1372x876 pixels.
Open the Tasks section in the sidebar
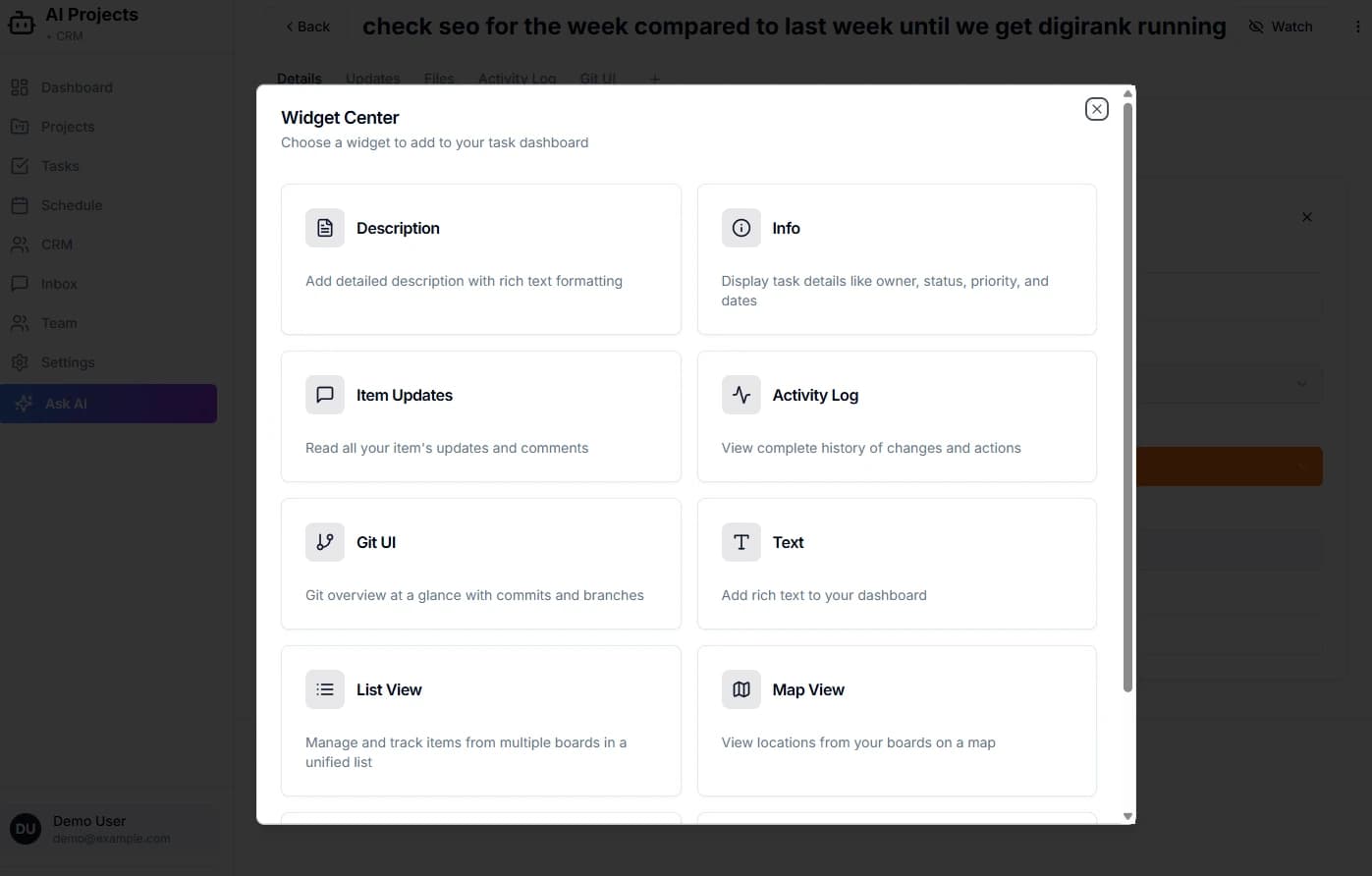pyautogui.click(x=60, y=165)
